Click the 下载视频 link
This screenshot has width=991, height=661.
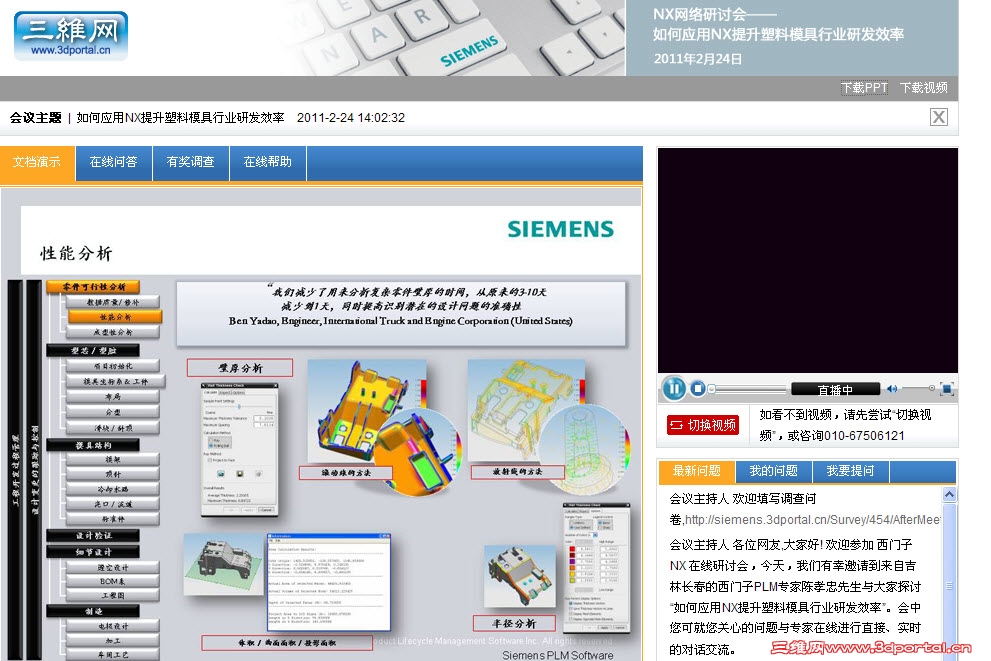click(x=923, y=88)
